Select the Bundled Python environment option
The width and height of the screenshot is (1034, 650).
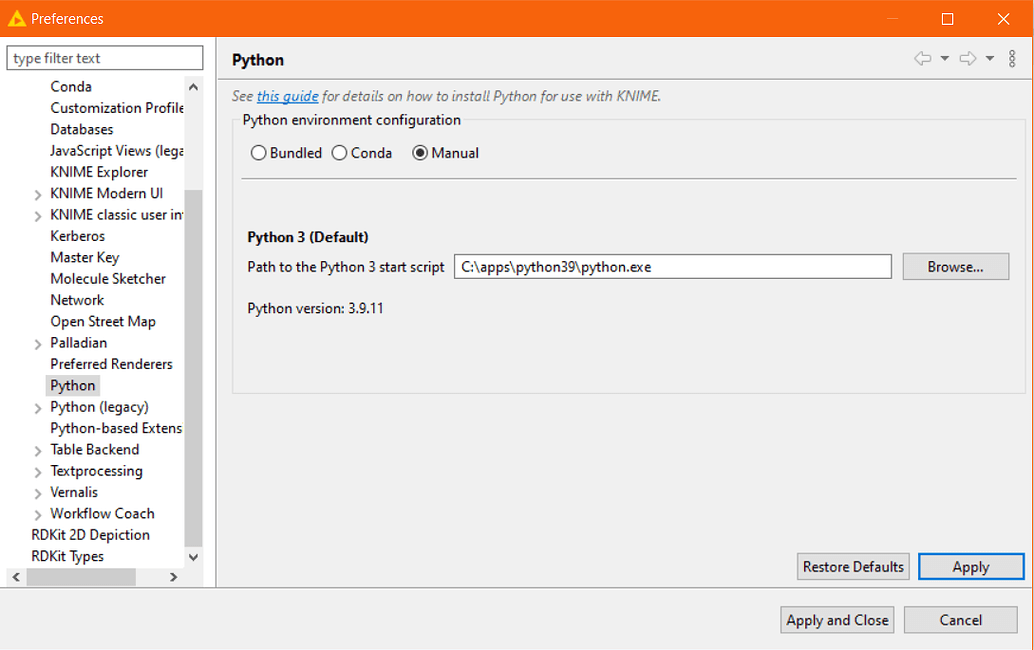pyautogui.click(x=259, y=152)
